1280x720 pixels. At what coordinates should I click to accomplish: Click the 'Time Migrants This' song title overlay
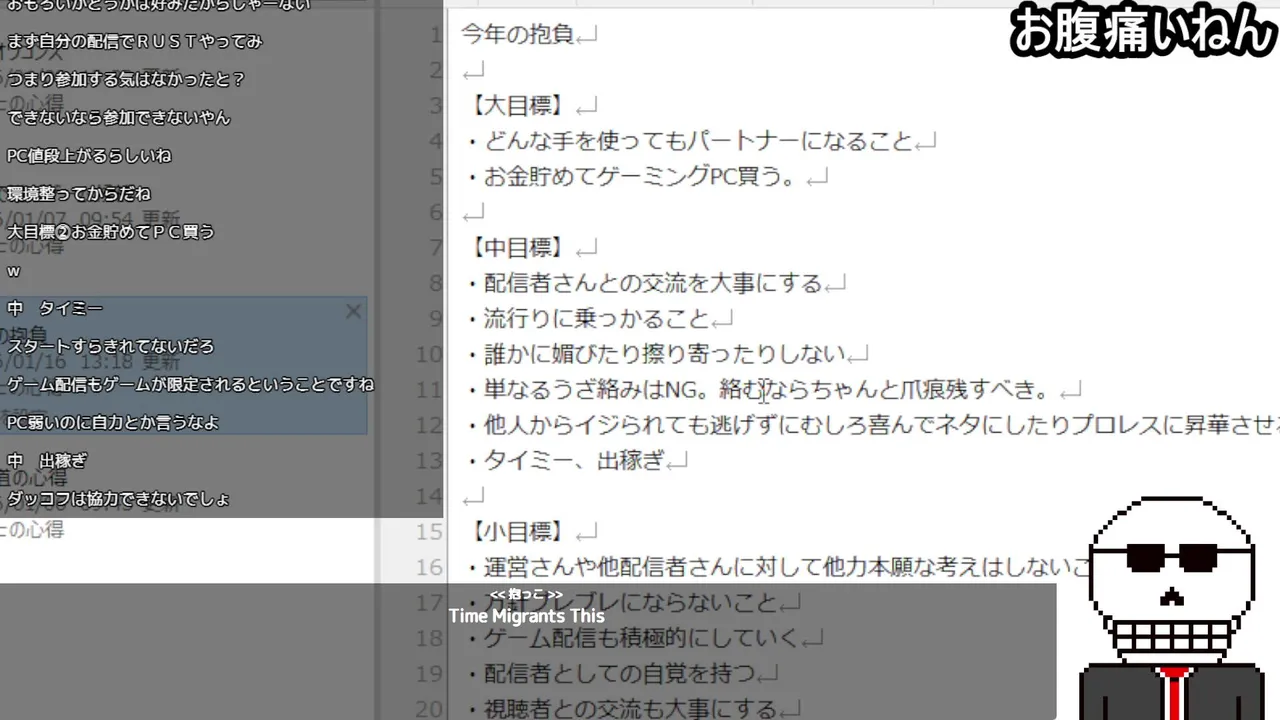(x=527, y=616)
